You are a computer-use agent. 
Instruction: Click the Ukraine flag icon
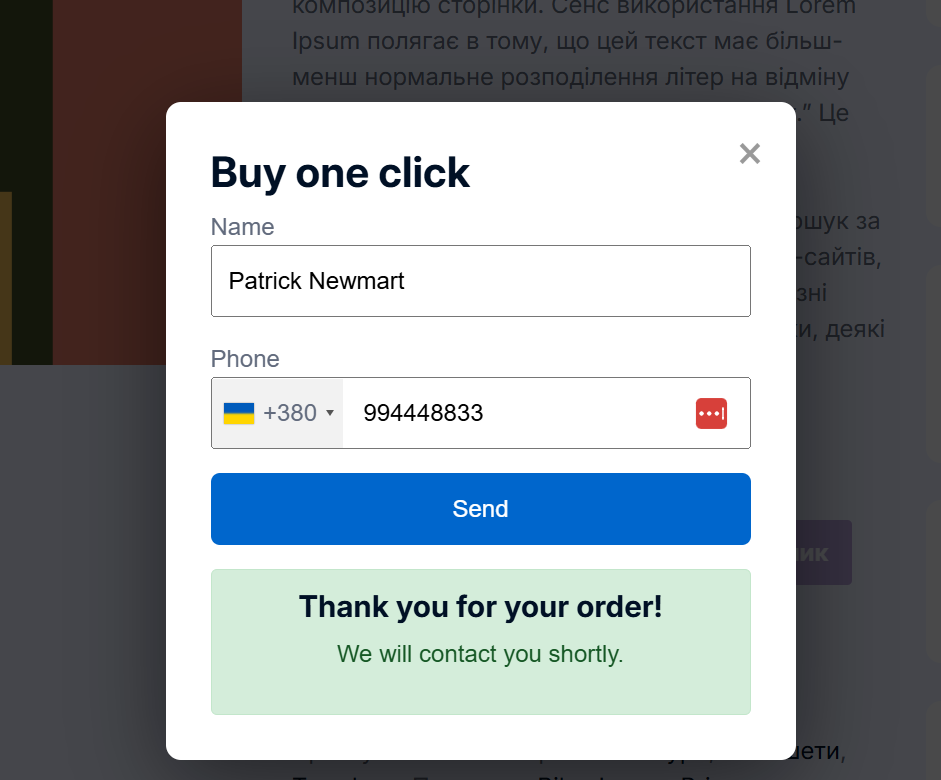[238, 413]
